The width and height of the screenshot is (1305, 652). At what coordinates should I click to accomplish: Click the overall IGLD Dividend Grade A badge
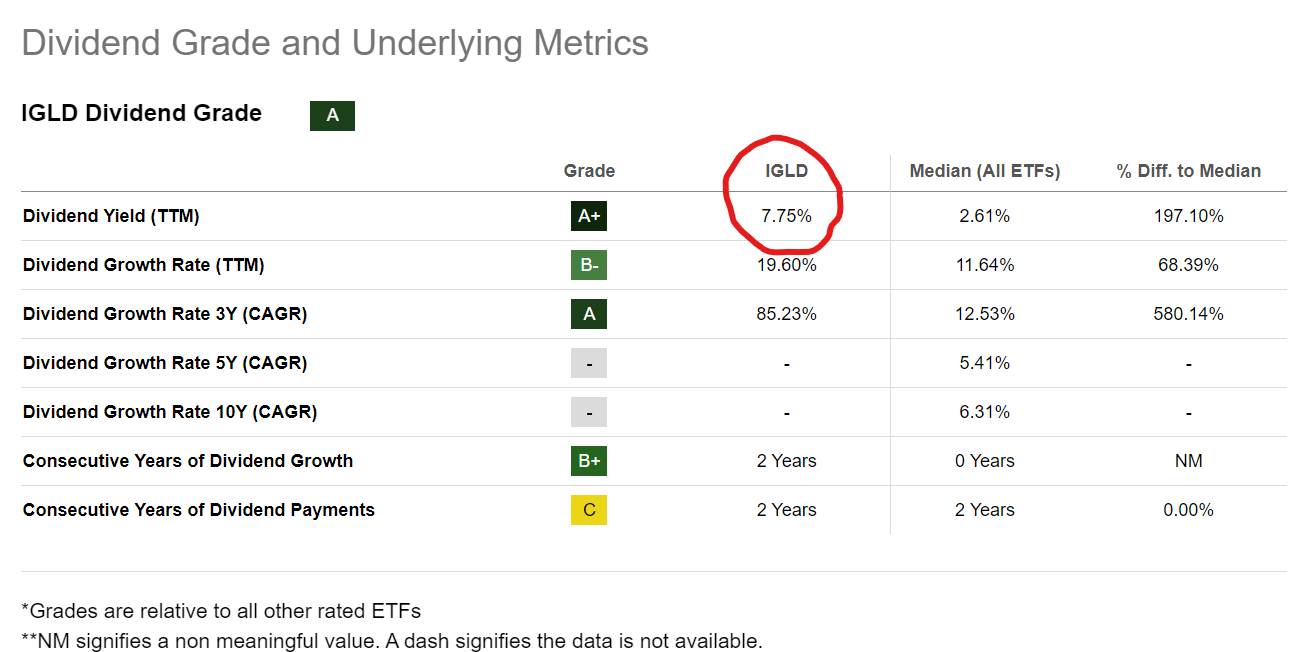332,116
